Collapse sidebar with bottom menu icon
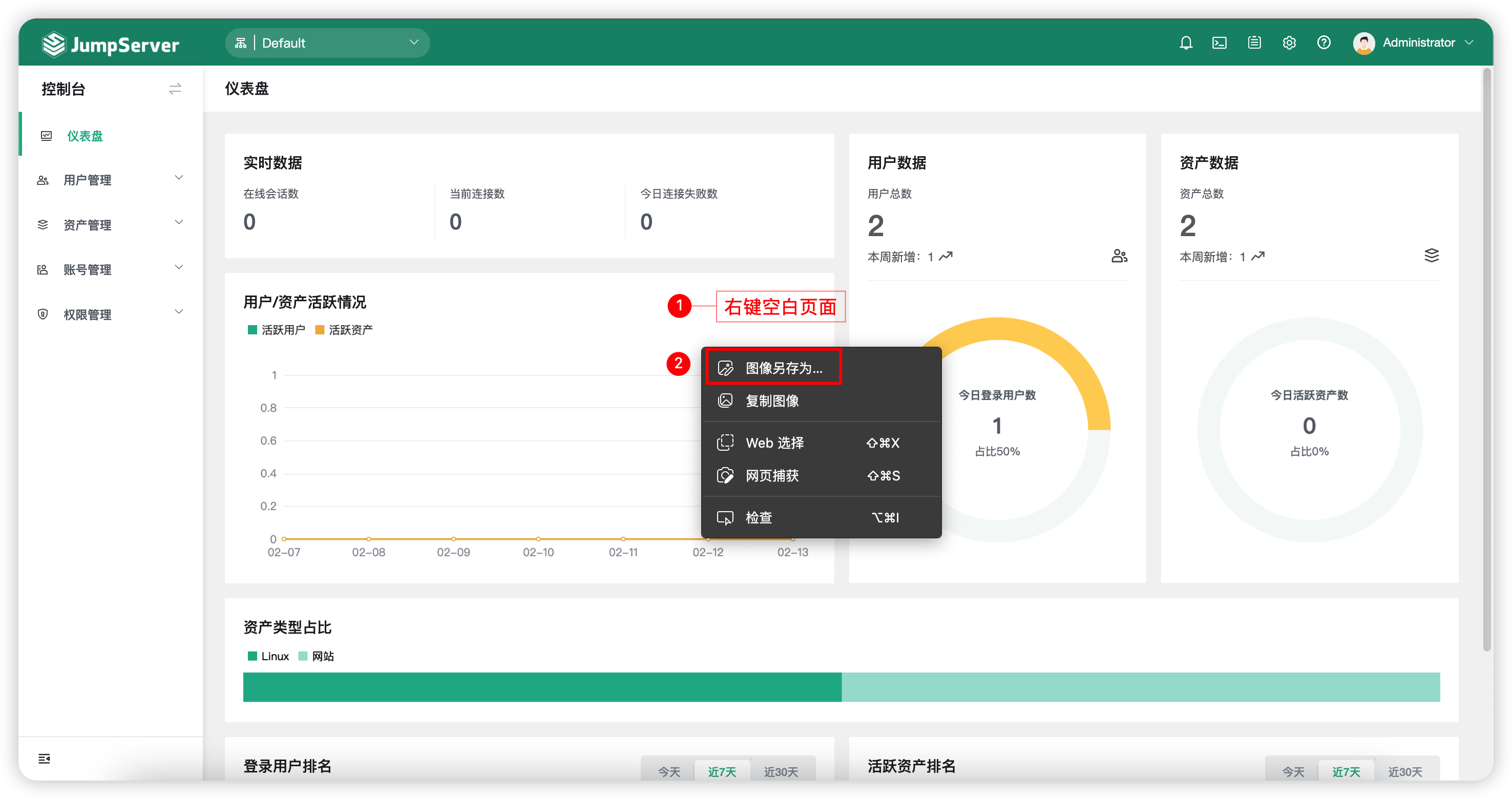Image resolution: width=1512 pixels, height=799 pixels. tap(44, 759)
